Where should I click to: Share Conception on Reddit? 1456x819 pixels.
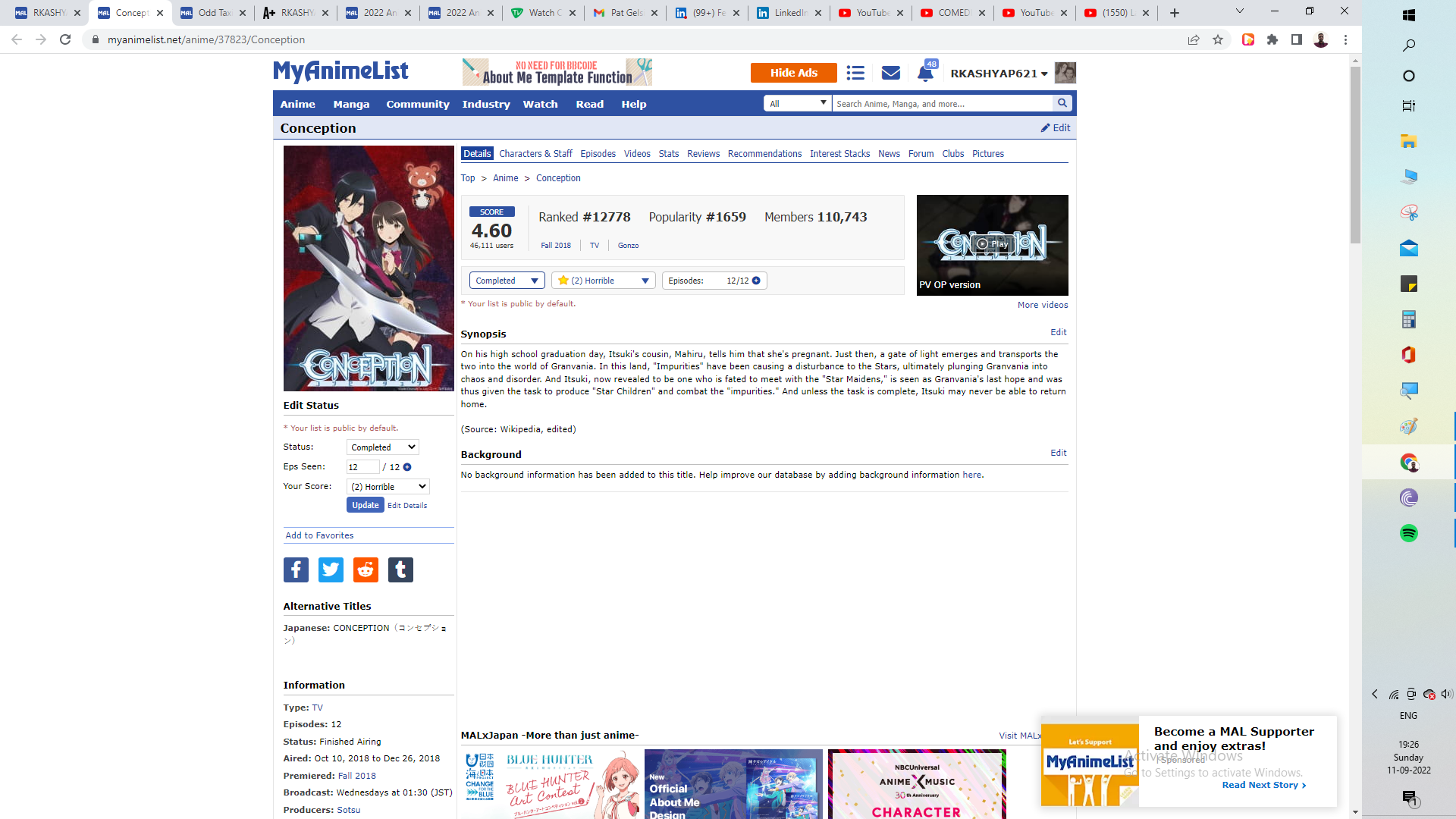366,570
